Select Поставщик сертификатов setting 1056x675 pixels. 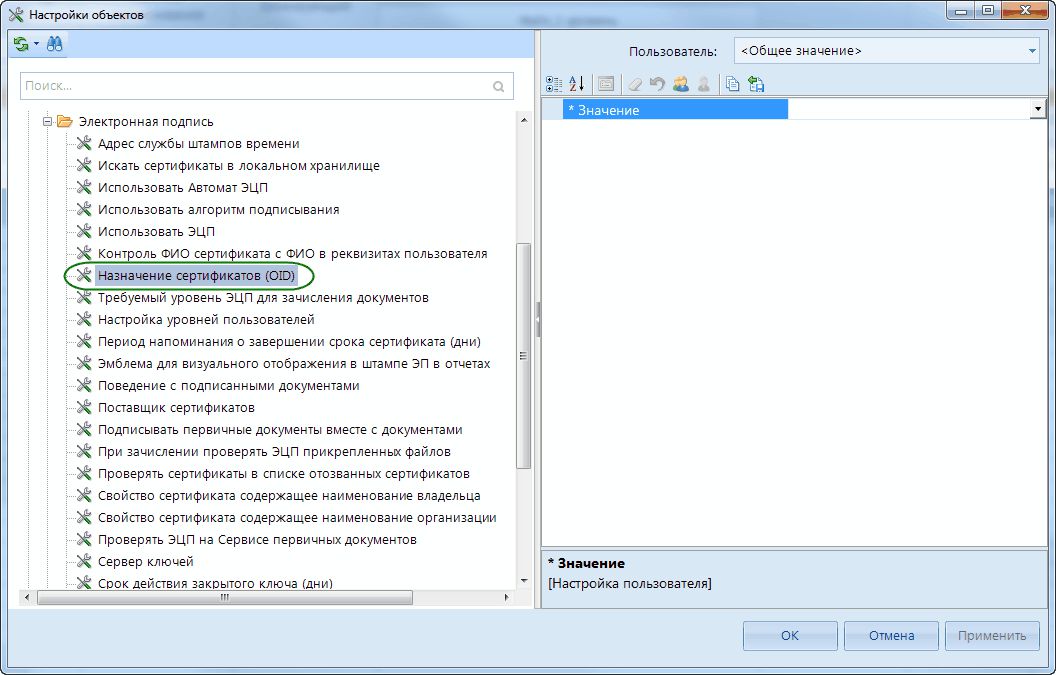[x=176, y=408]
